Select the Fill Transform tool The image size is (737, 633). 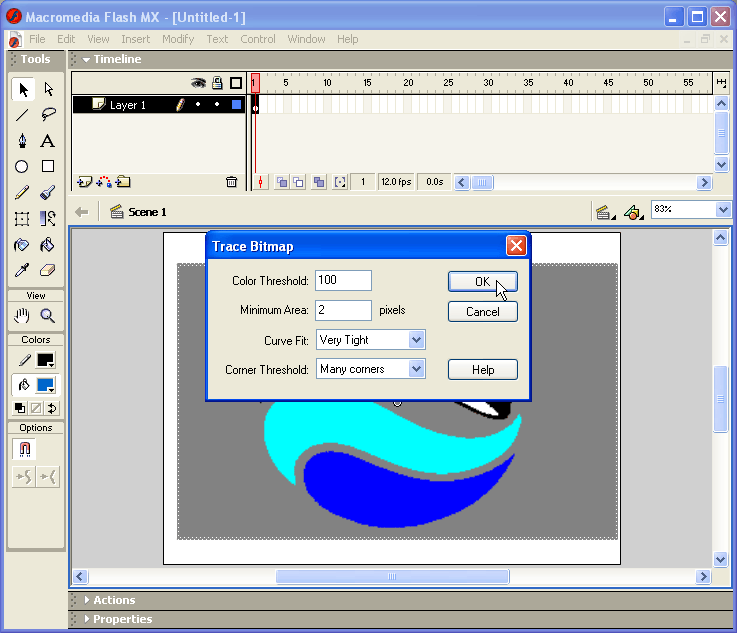47,219
